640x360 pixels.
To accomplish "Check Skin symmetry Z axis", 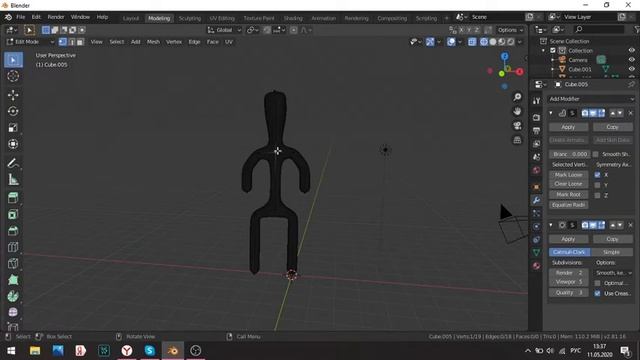I will point(598,196).
